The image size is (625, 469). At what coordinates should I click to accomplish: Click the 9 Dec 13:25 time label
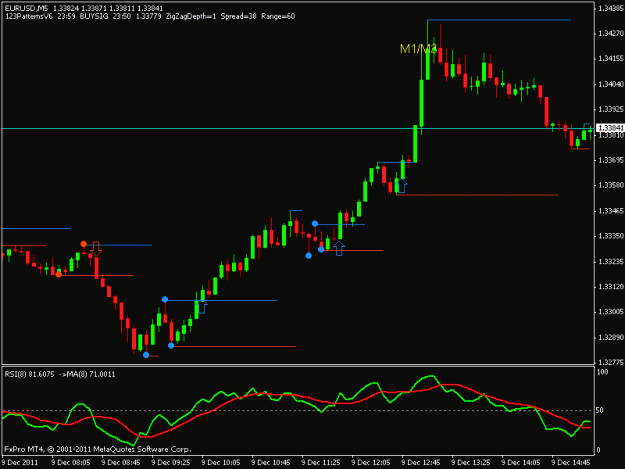tap(471, 463)
